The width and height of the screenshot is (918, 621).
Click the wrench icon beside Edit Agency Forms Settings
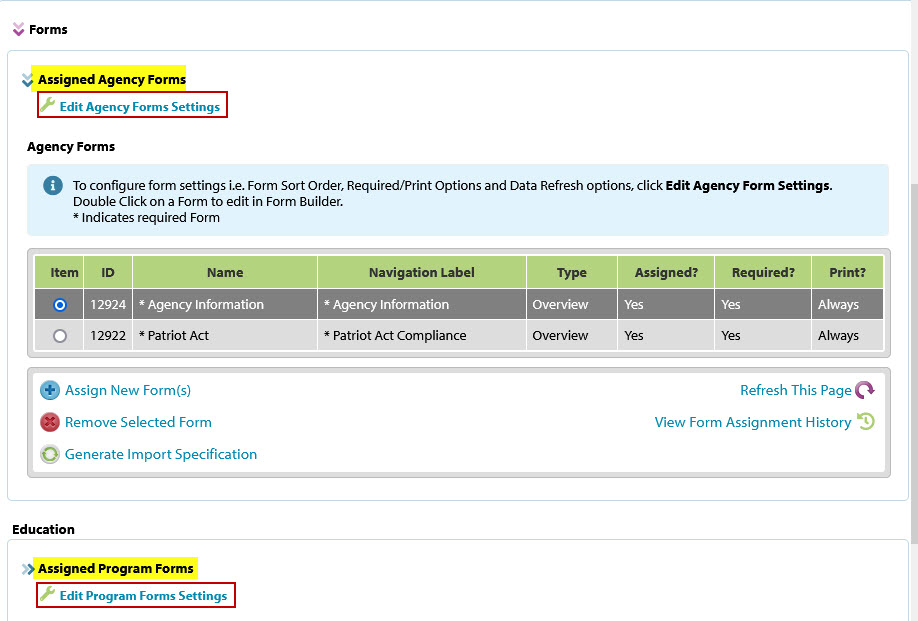click(x=47, y=105)
